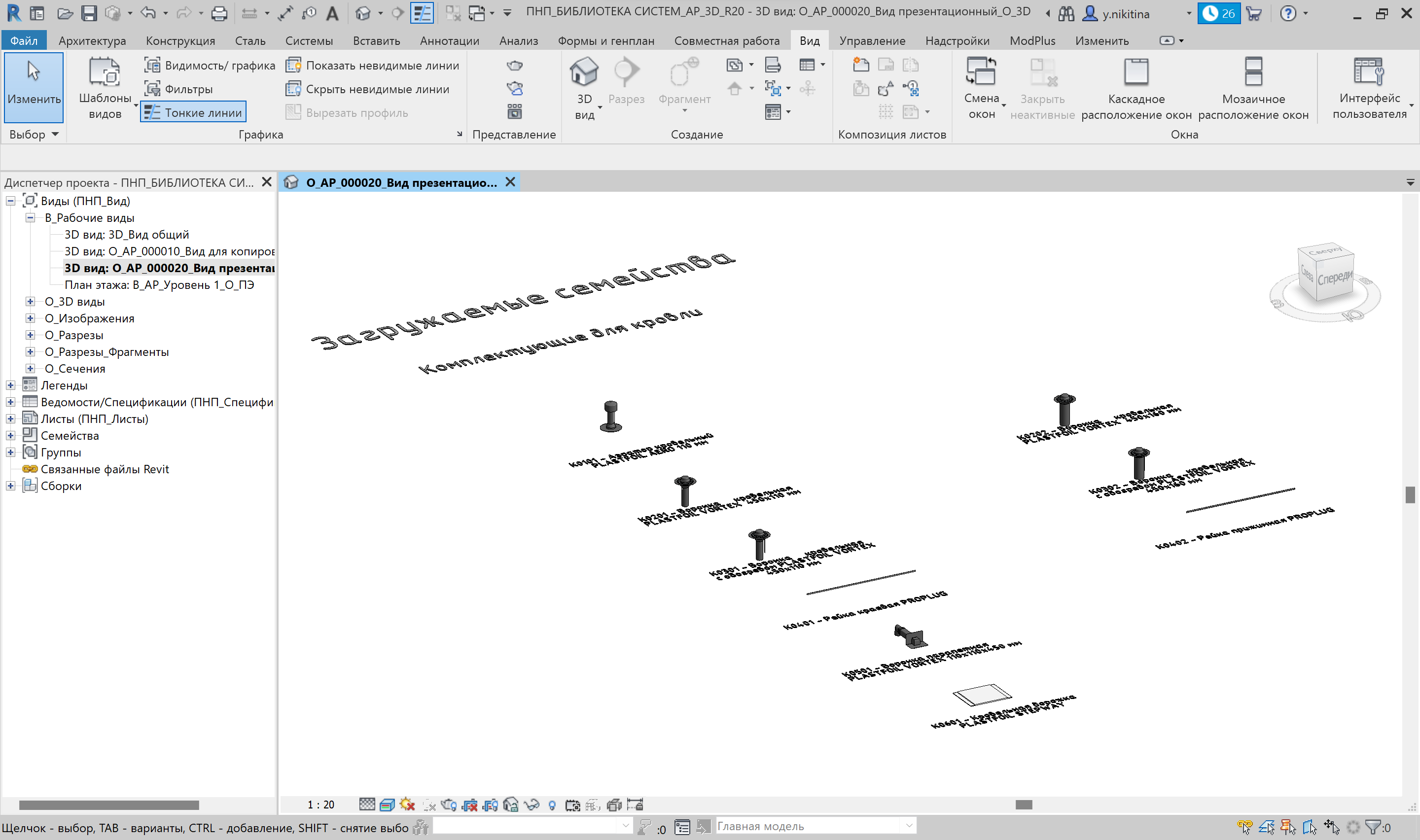
Task: Click Скрыть невидимые линии button
Action: 367,89
